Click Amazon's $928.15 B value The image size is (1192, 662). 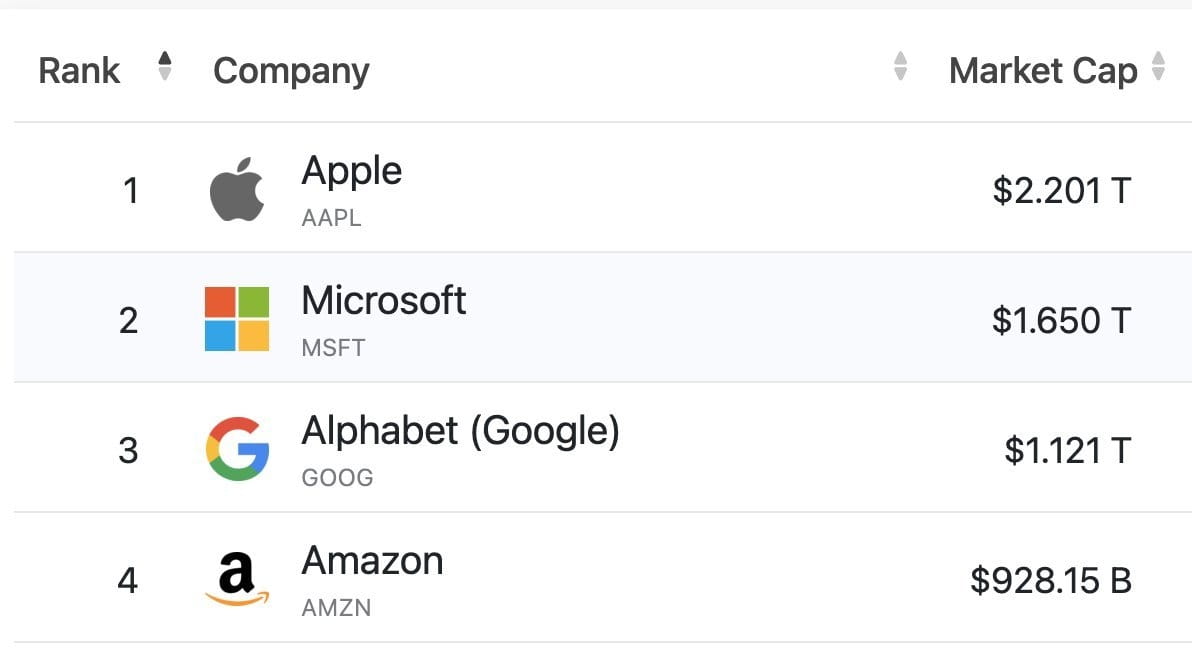[1050, 580]
